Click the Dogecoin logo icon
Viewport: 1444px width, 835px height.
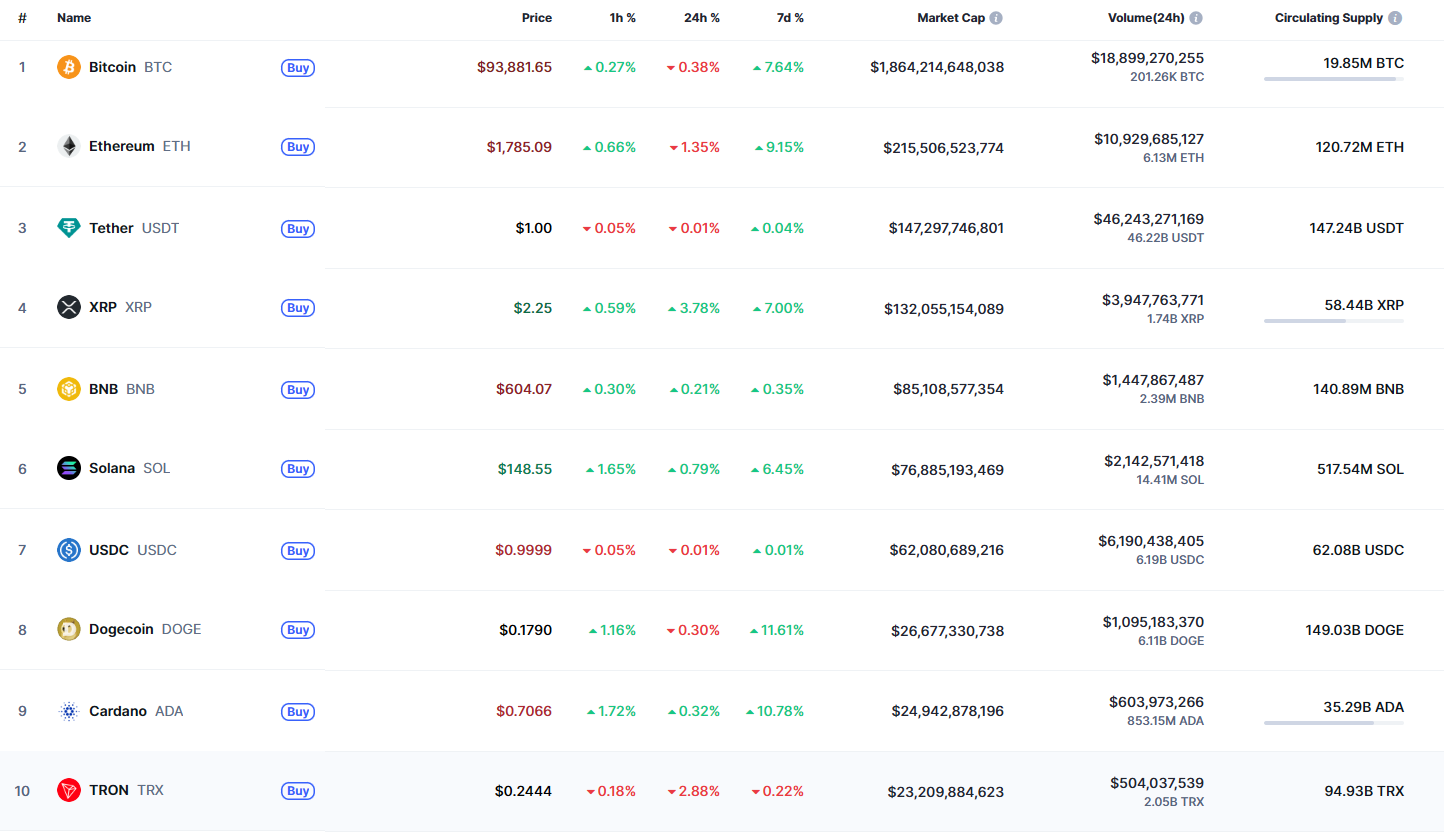69,629
